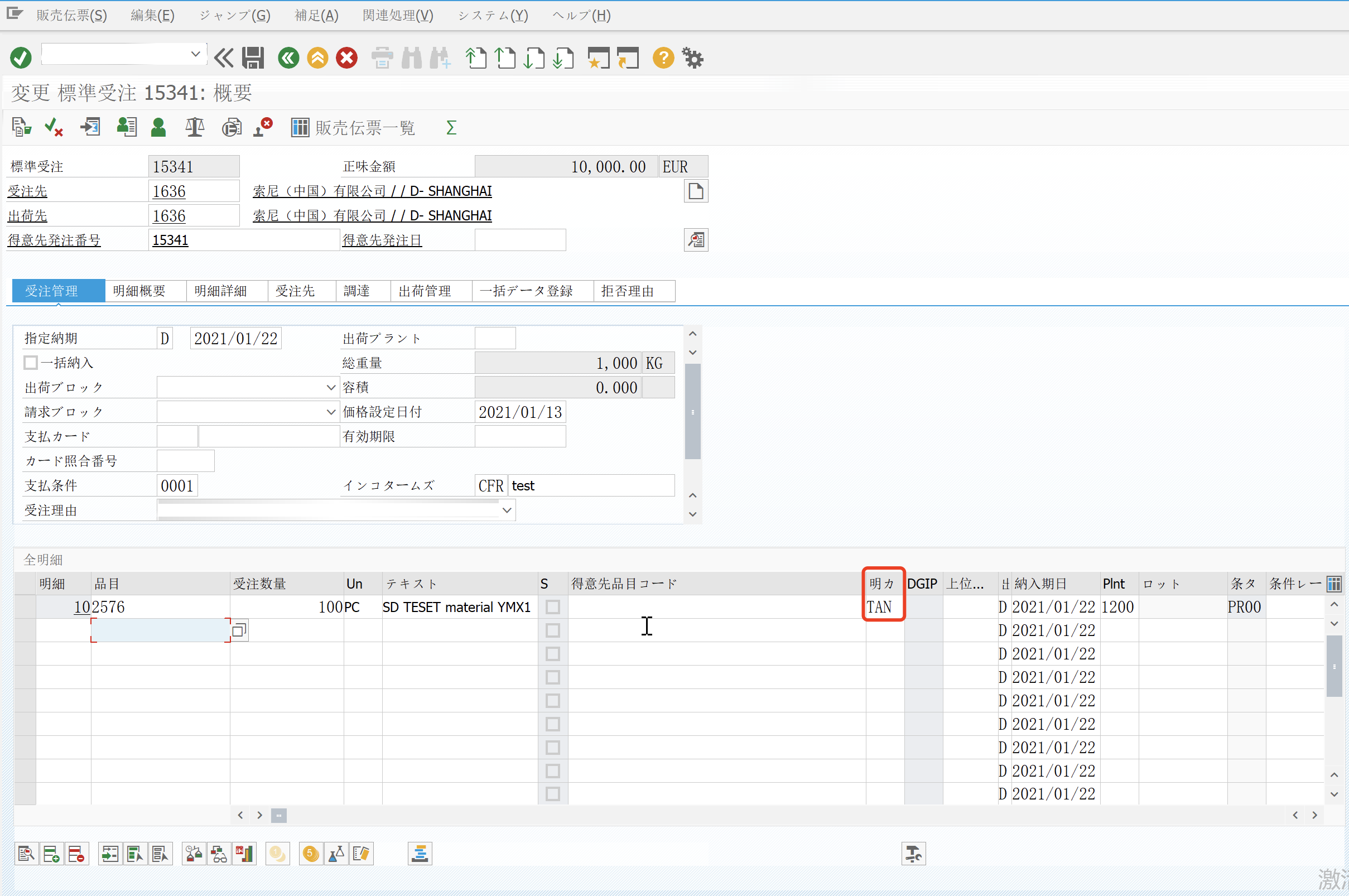Click the green Enter checkmark icon

[x=21, y=57]
